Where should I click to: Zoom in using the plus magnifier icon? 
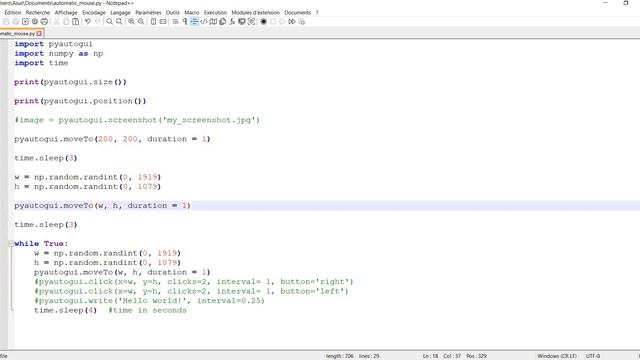[x=131, y=22]
